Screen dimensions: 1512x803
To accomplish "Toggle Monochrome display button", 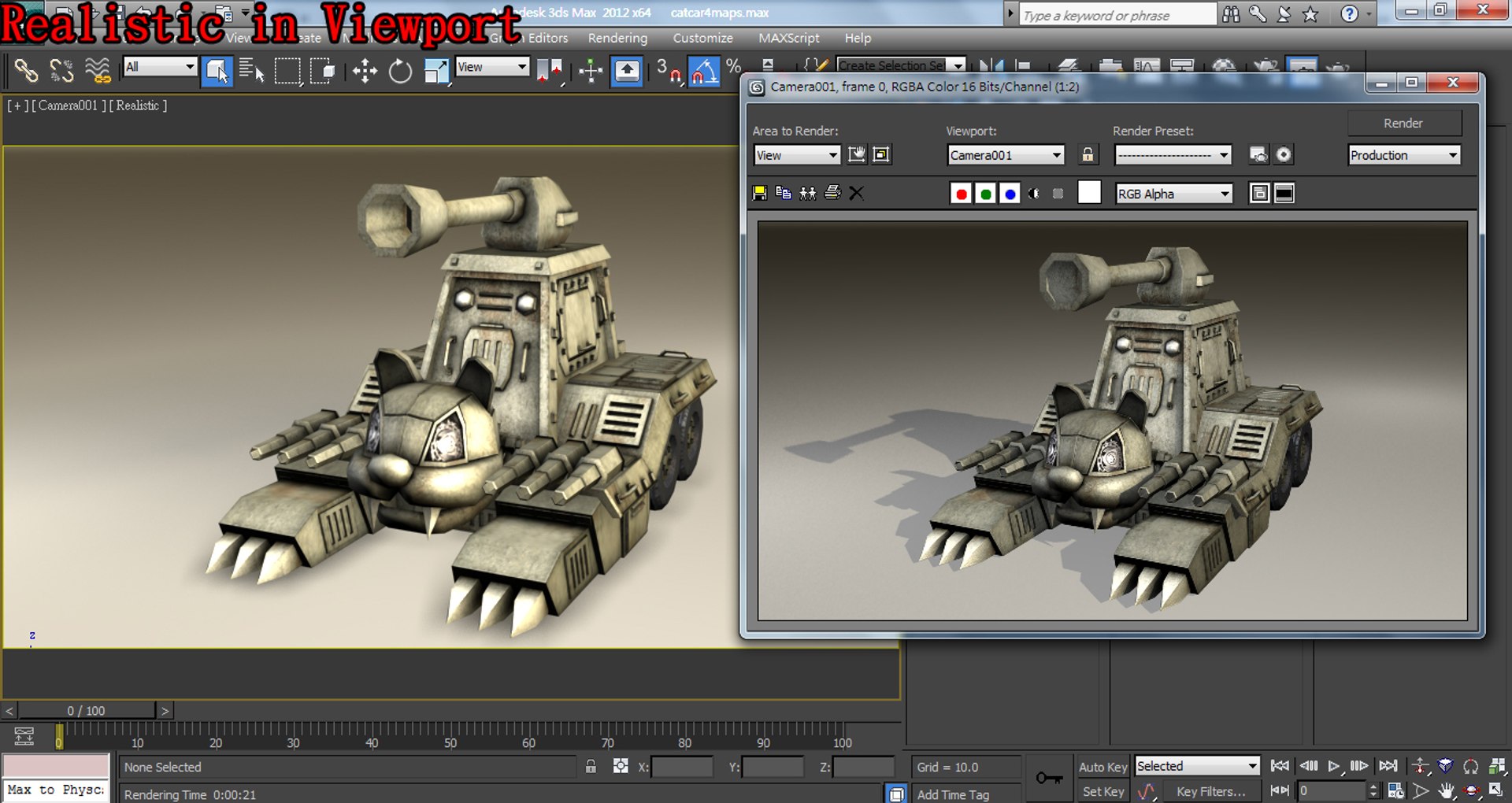I will tap(1058, 194).
